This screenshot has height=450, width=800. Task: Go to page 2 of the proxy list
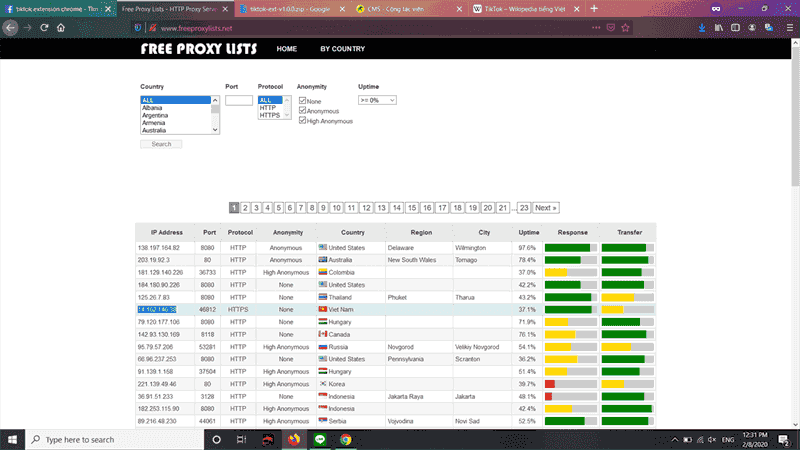pyautogui.click(x=245, y=208)
